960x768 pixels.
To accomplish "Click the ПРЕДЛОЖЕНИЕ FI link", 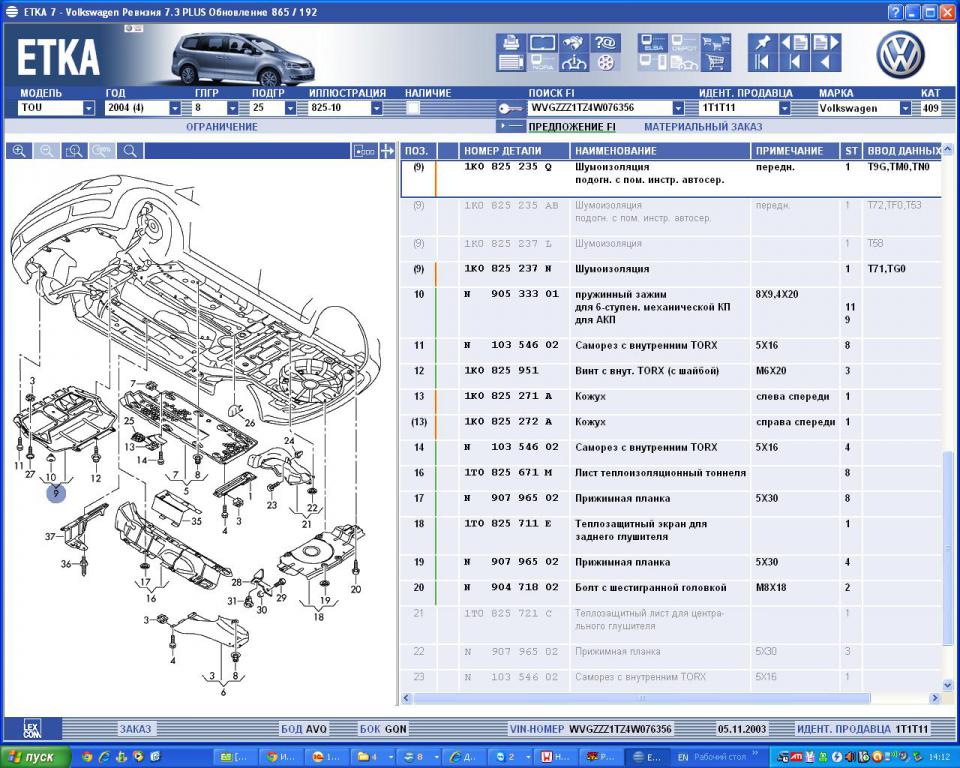I will (572, 127).
